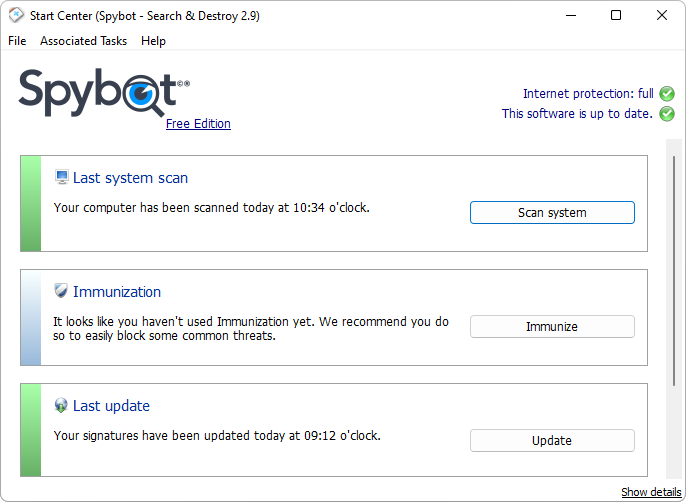Maximize the Start Center window

point(616,15)
